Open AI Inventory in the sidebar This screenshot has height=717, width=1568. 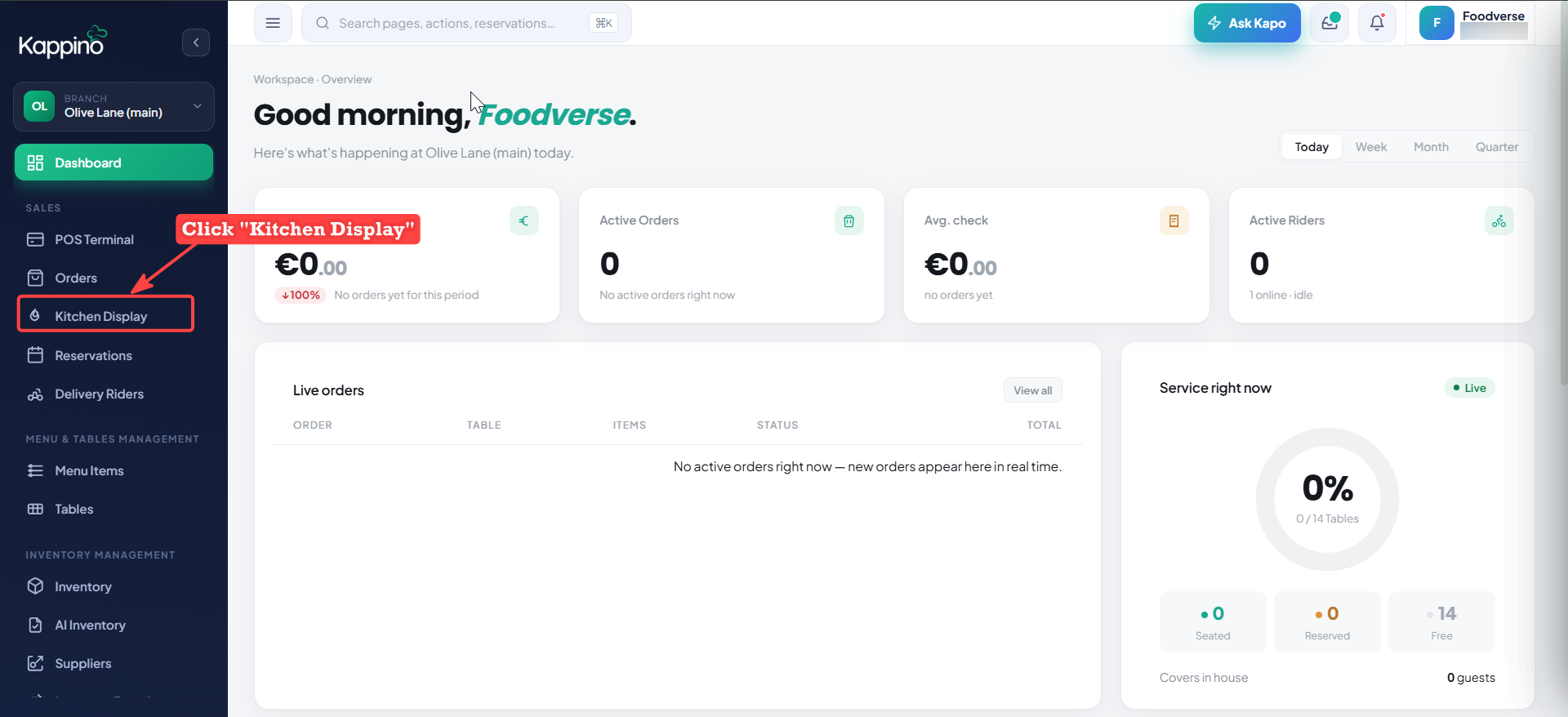tap(114, 625)
